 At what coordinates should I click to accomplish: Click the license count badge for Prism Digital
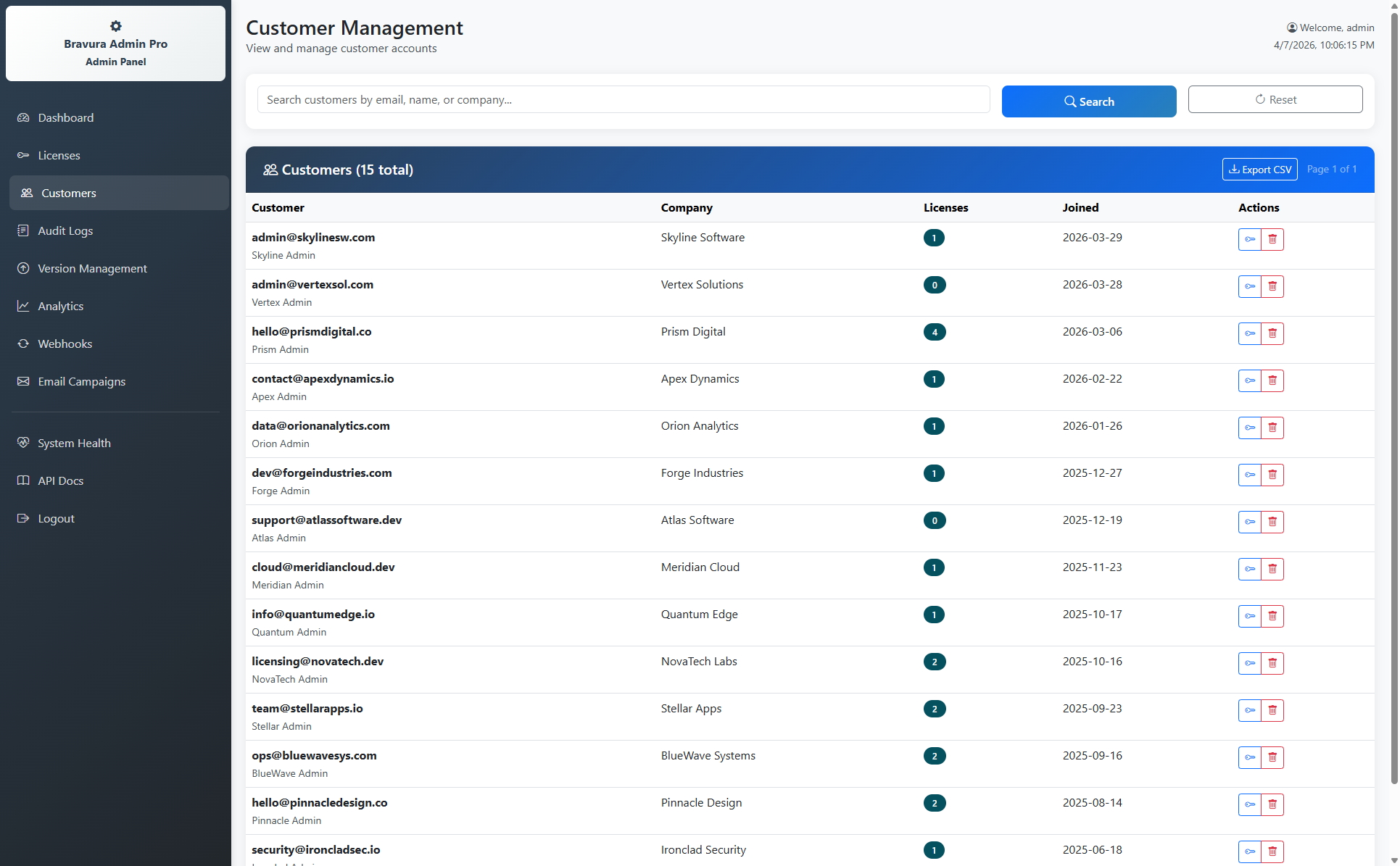(935, 332)
